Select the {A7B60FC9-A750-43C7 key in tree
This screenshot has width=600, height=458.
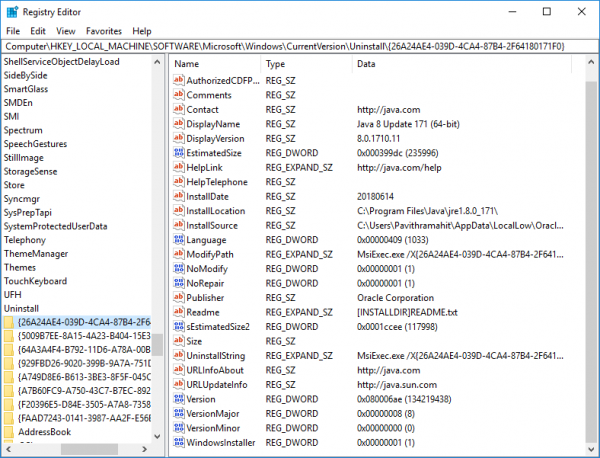tap(84, 391)
